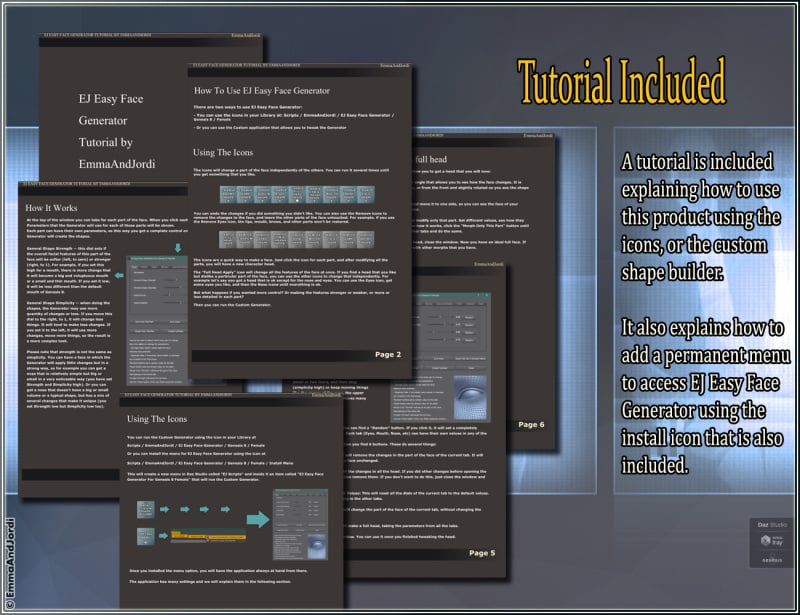Click the 'full head' heading on Page 6
800x615 pixels.
[x=431, y=159]
